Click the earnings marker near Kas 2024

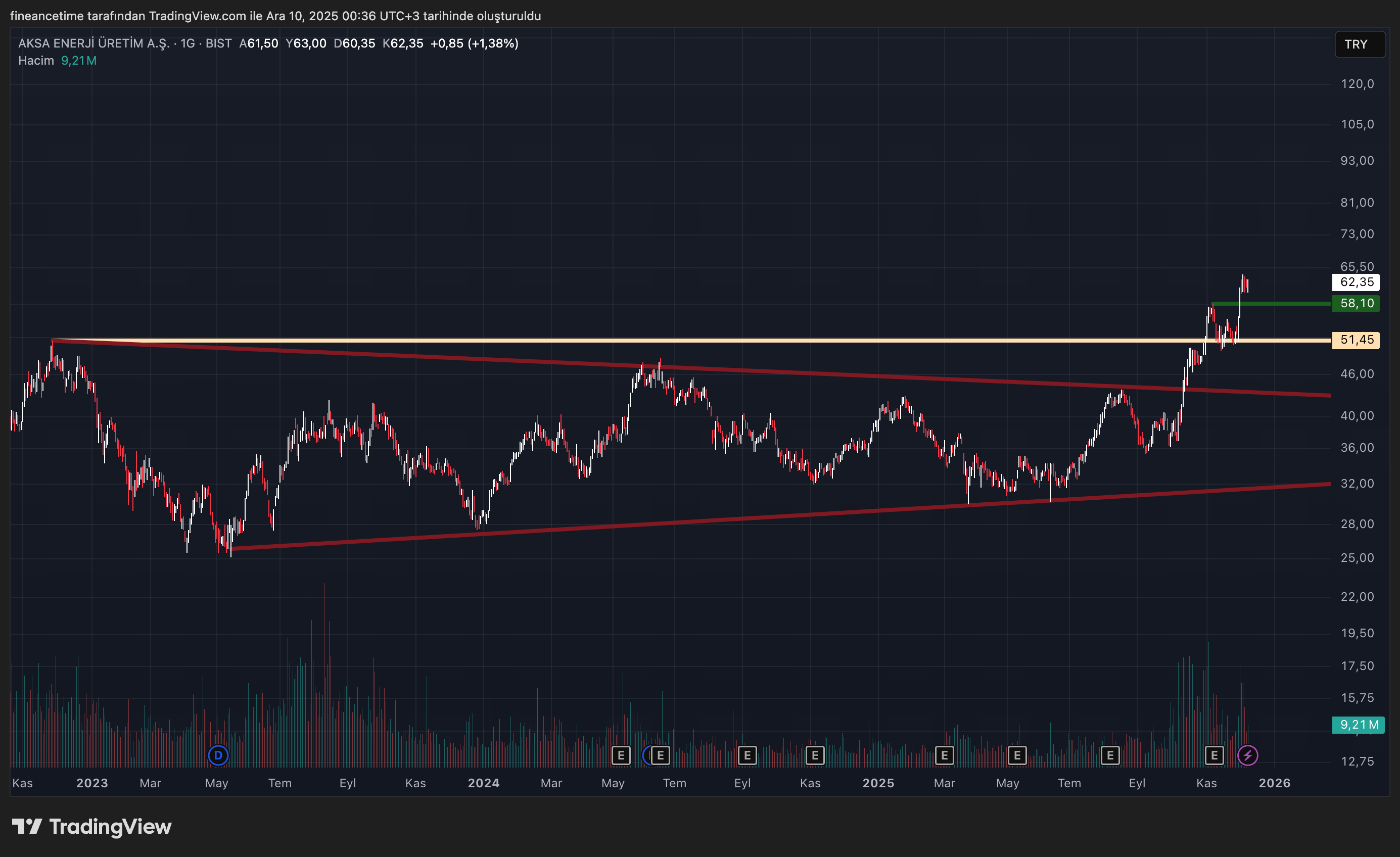tap(815, 755)
